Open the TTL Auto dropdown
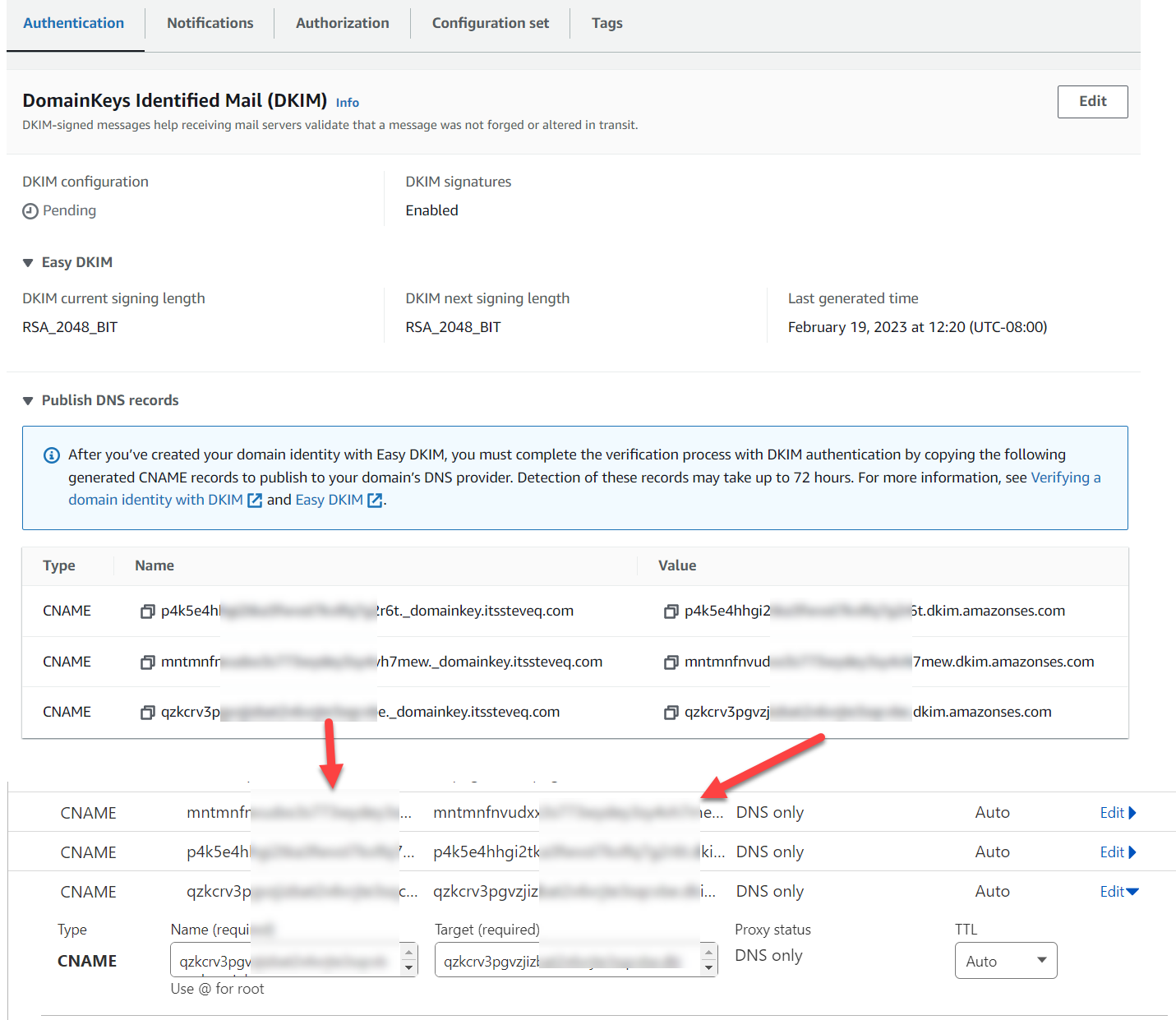The image size is (1176, 1020). click(x=1005, y=961)
